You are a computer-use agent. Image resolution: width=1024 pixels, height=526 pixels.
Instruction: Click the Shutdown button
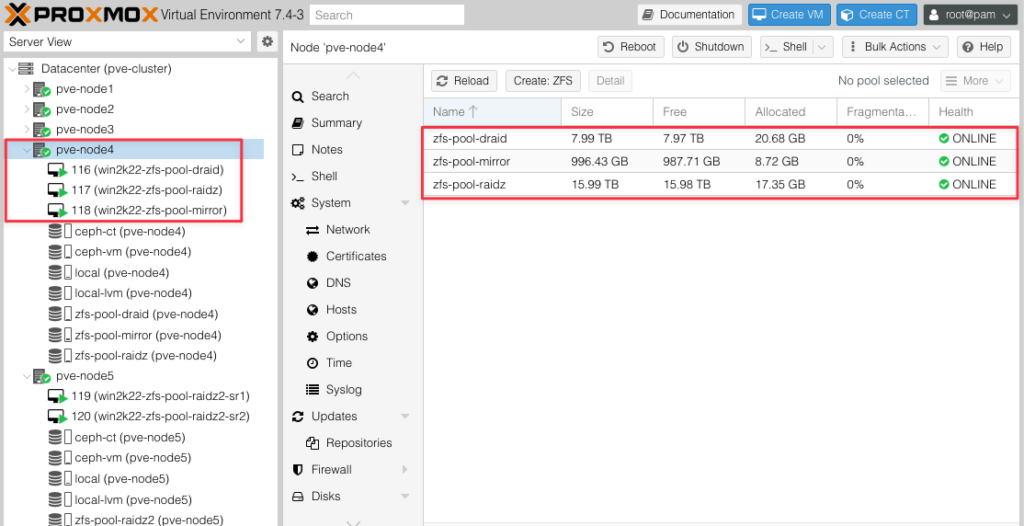711,47
